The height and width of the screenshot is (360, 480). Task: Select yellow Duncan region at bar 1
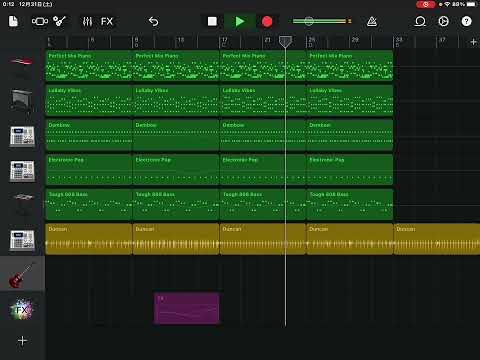89,239
